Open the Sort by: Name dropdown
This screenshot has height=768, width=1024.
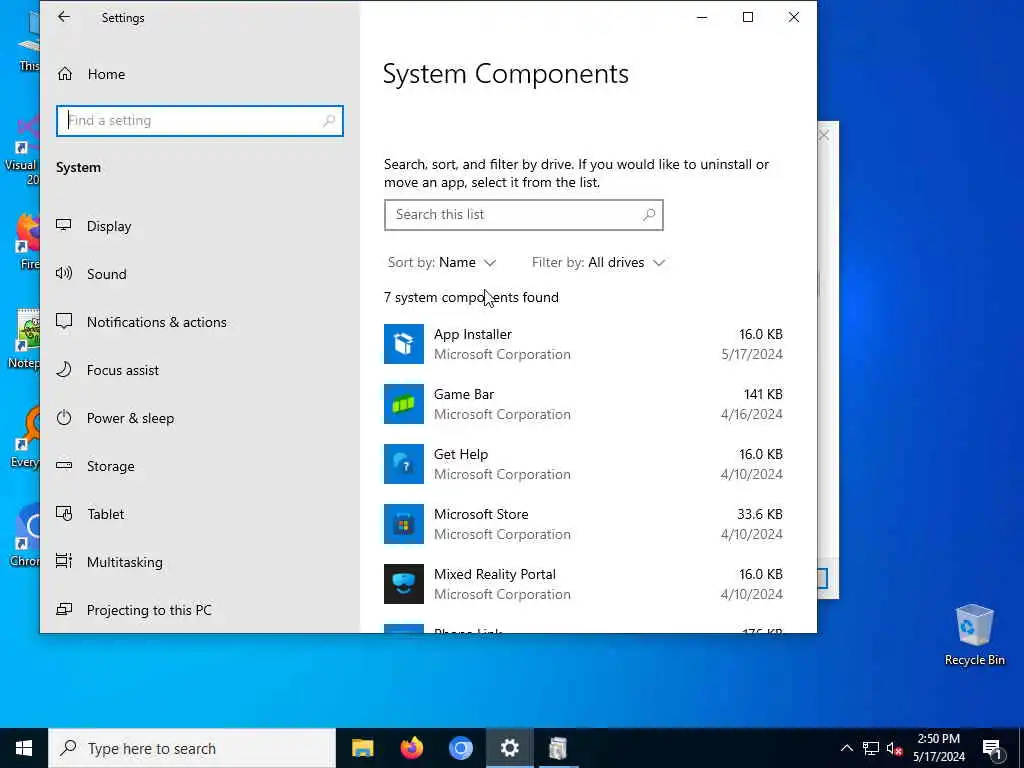[441, 263]
